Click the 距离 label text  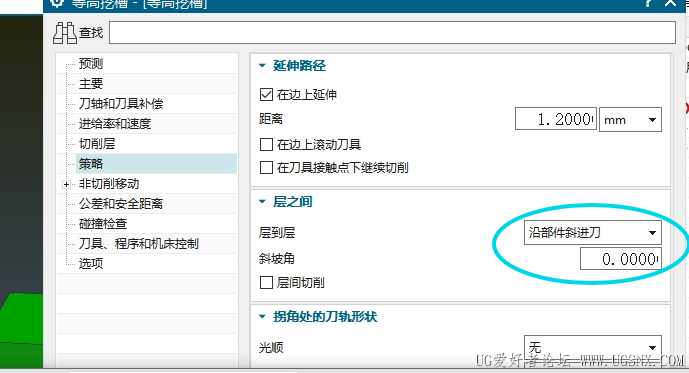(x=271, y=119)
